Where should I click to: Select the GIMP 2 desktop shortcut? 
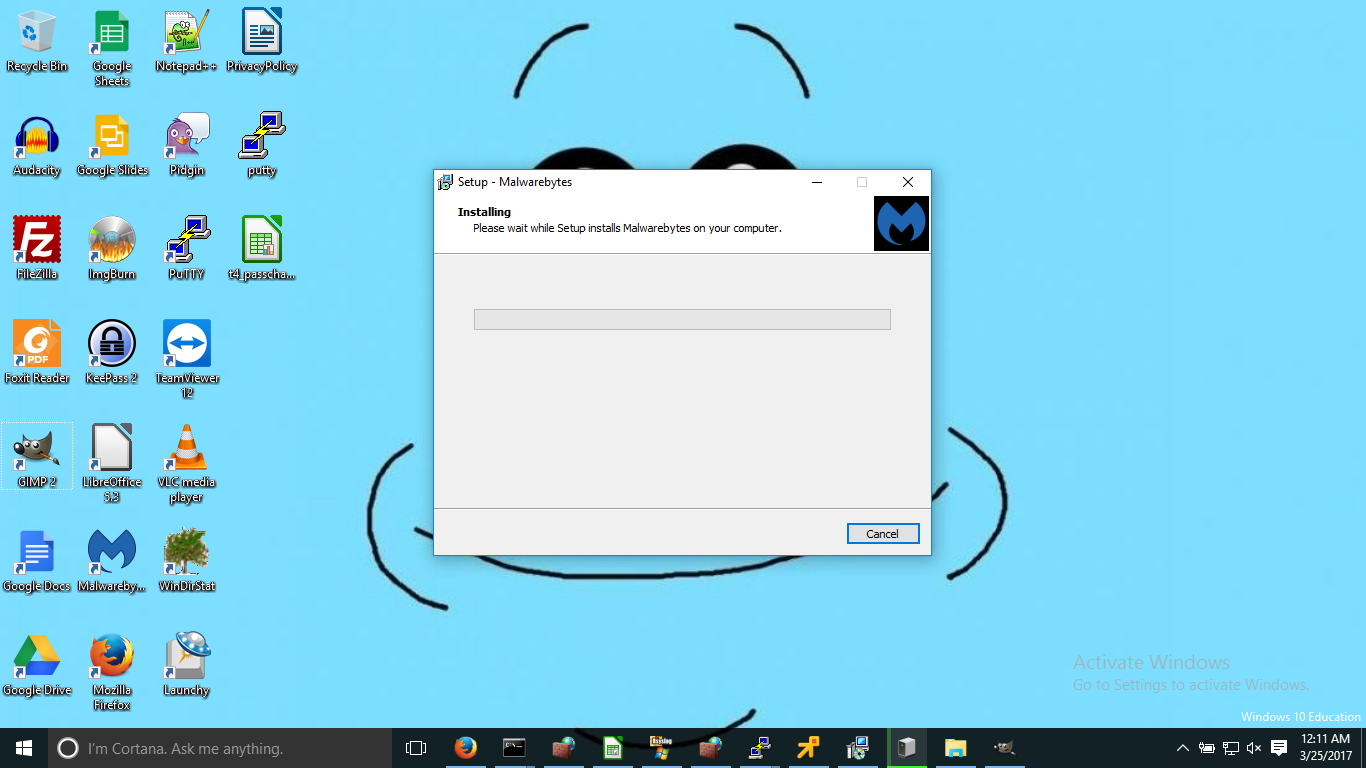(x=37, y=457)
